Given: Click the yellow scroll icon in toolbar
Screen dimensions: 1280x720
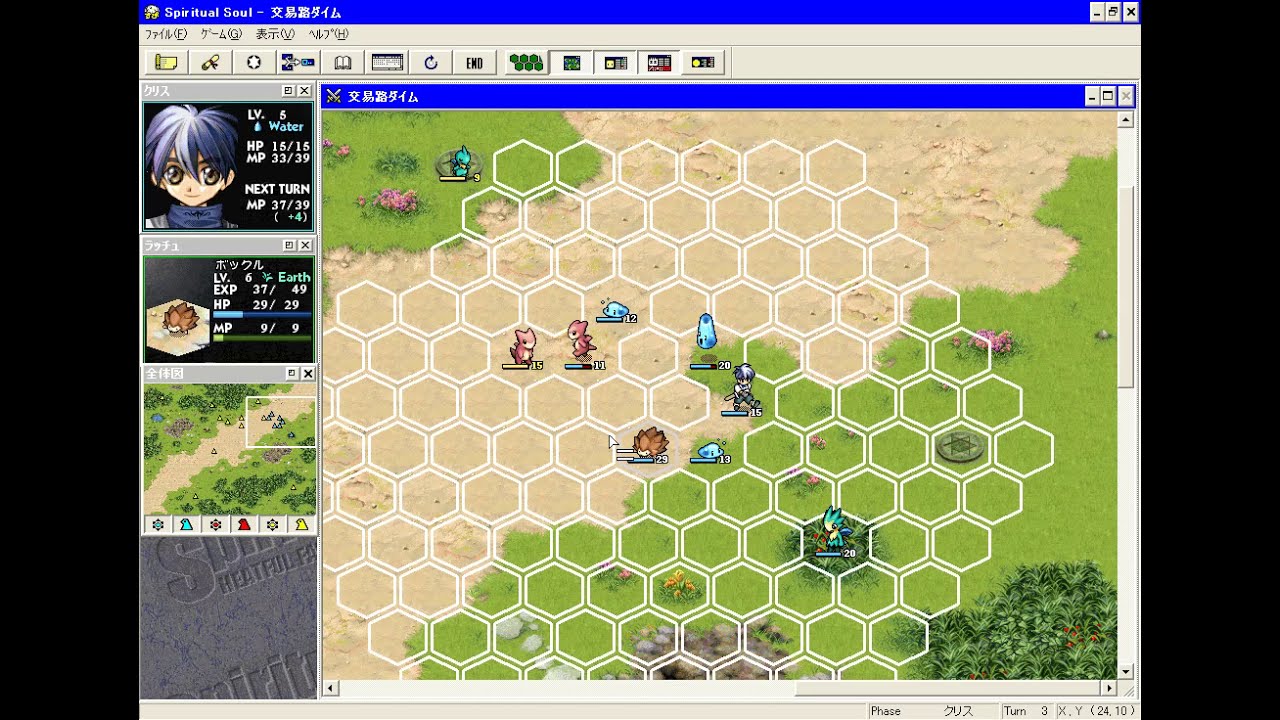Looking at the screenshot, I should pyautogui.click(x=166, y=63).
